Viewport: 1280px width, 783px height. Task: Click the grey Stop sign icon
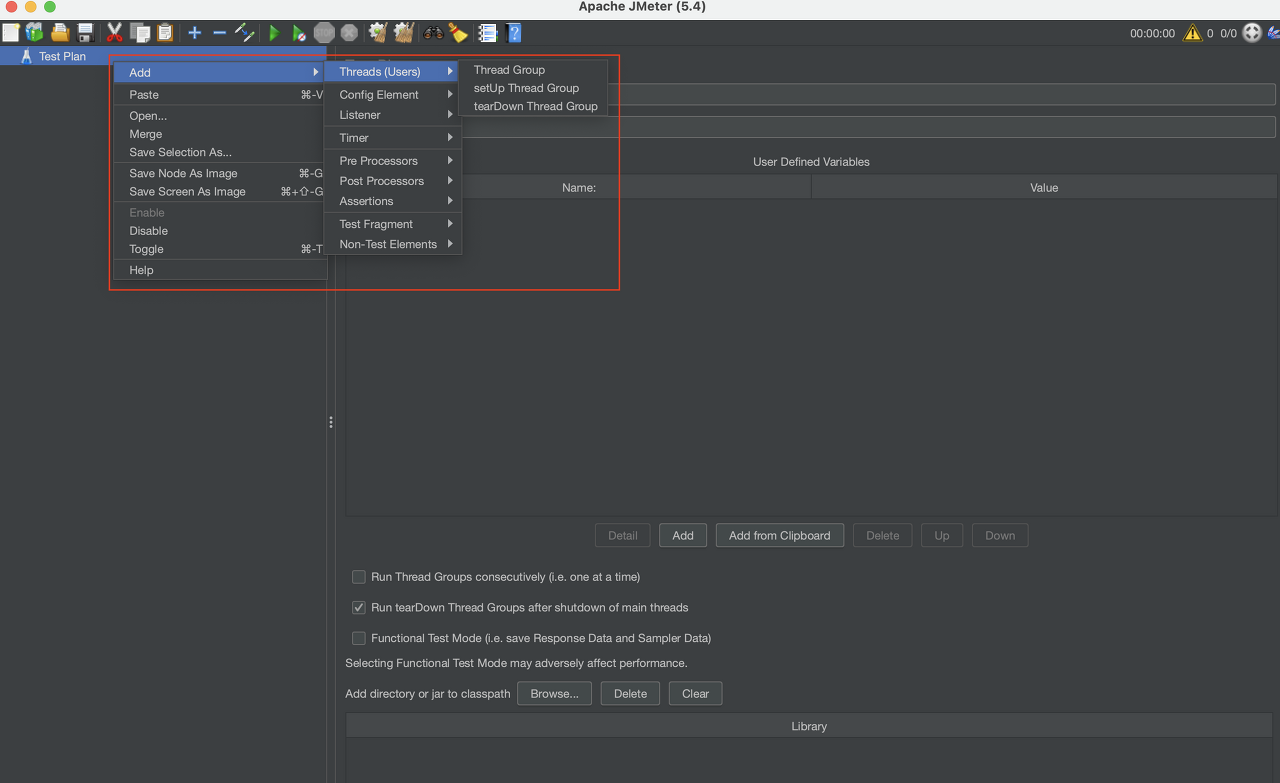tap(324, 33)
